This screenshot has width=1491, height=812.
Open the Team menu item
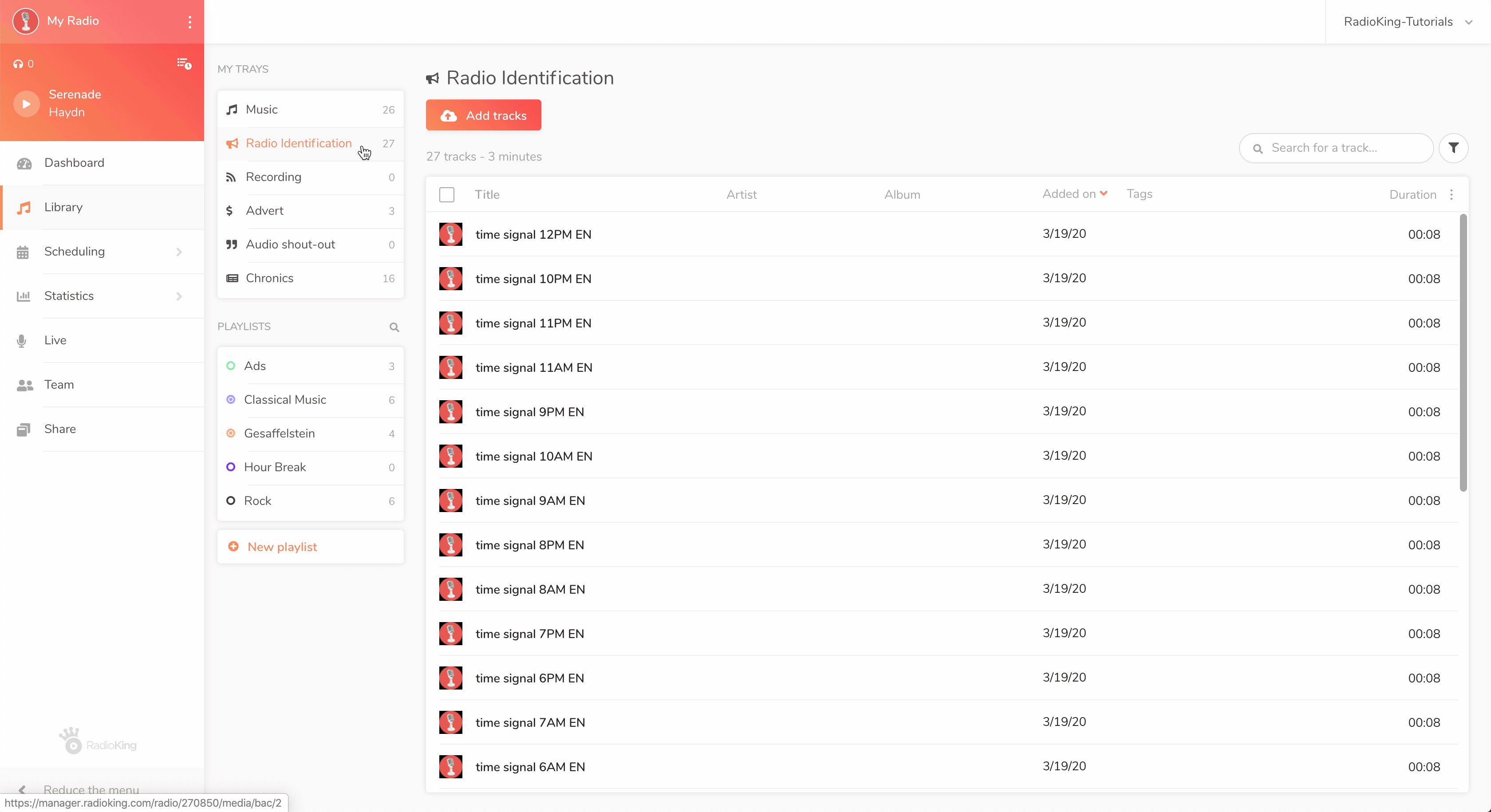click(103, 385)
